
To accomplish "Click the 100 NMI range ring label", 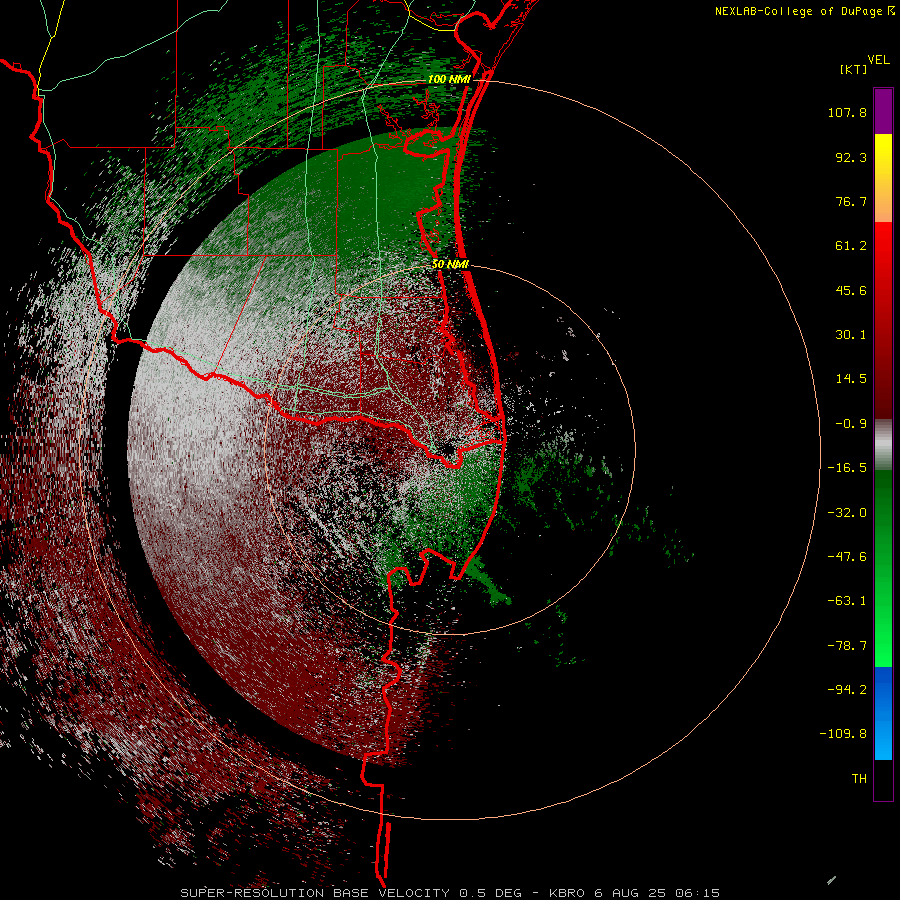I will point(449,79).
